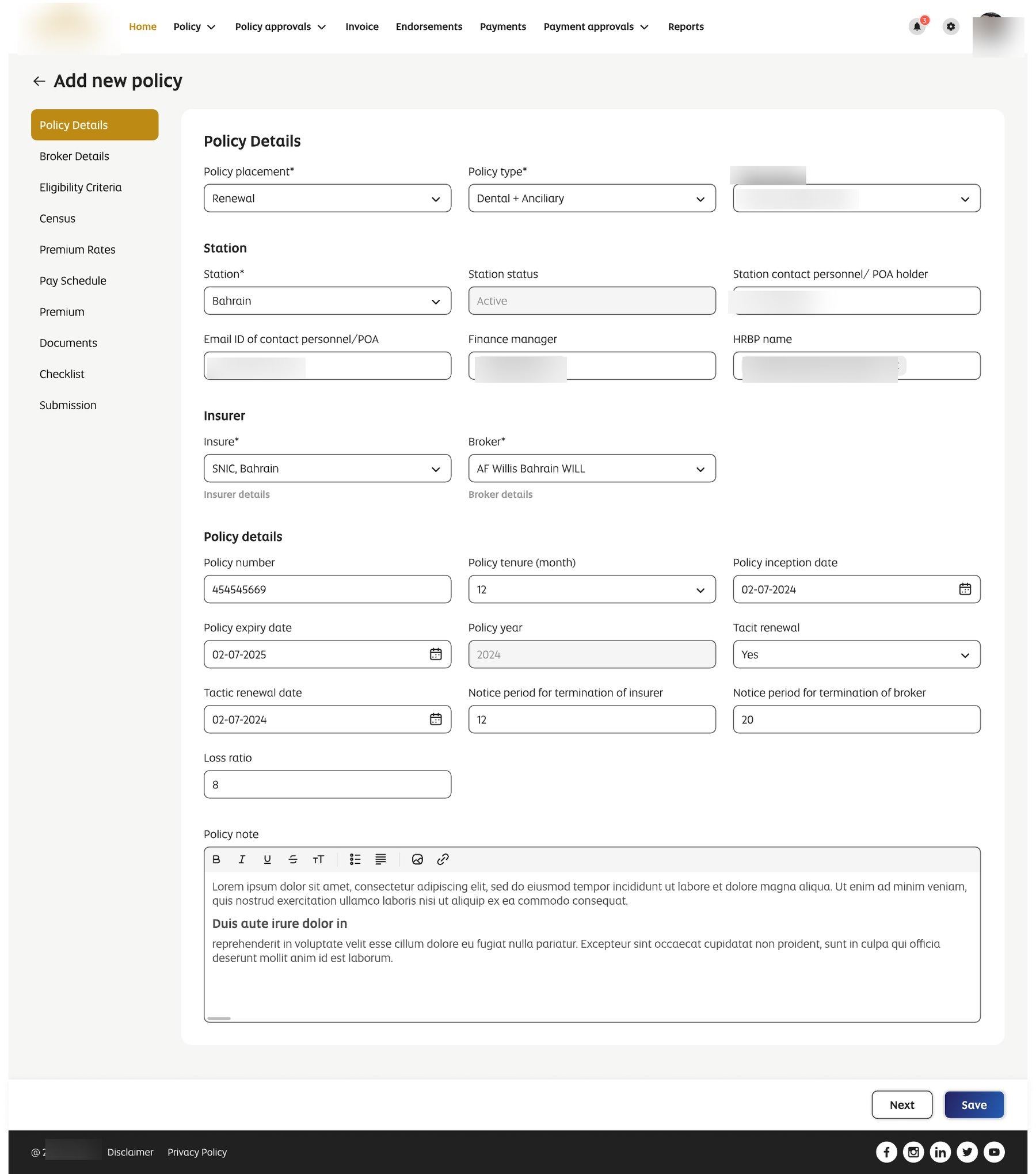Toggle italic in Policy note editor
The image size is (1036, 1174).
coord(242,859)
